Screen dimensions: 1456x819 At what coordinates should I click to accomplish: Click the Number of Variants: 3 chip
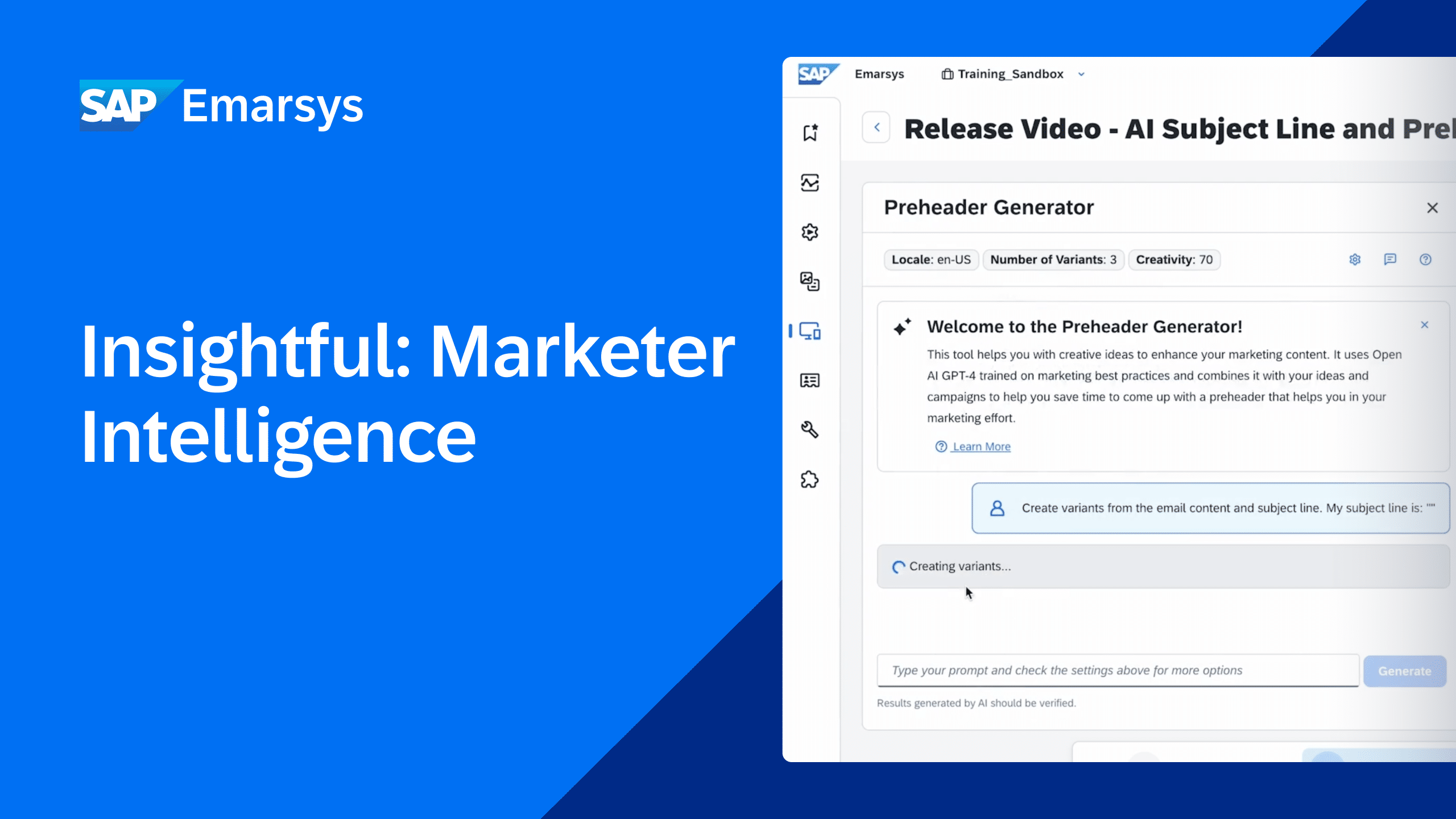(1053, 260)
